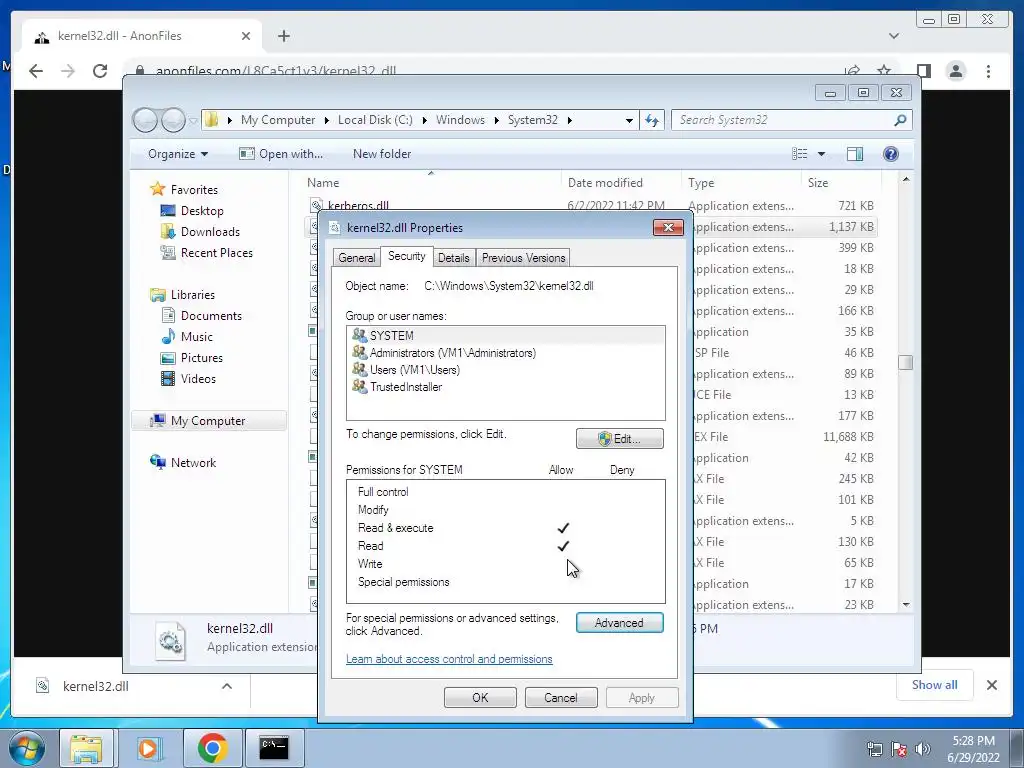
Task: Open the Organize menu
Action: tap(178, 153)
